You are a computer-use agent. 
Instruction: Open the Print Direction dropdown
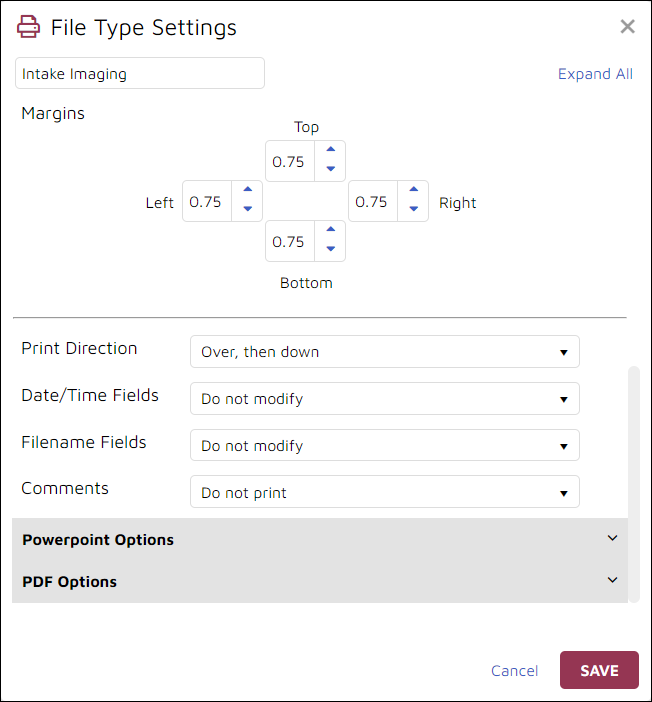(385, 352)
